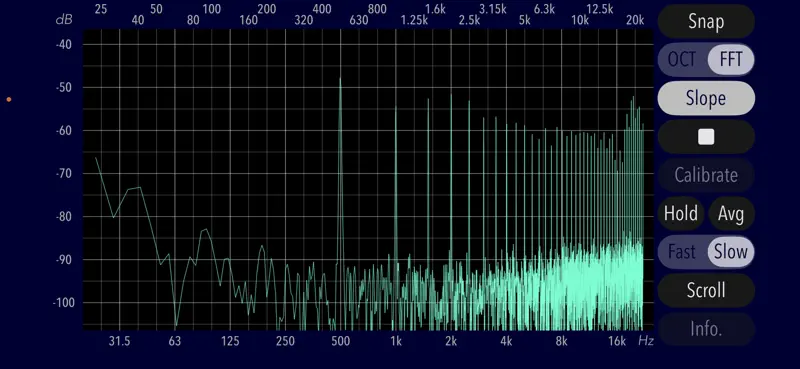Screen dimensions: 800x369
Task: Click the -50 dB scale label
Action: [x=63, y=87]
